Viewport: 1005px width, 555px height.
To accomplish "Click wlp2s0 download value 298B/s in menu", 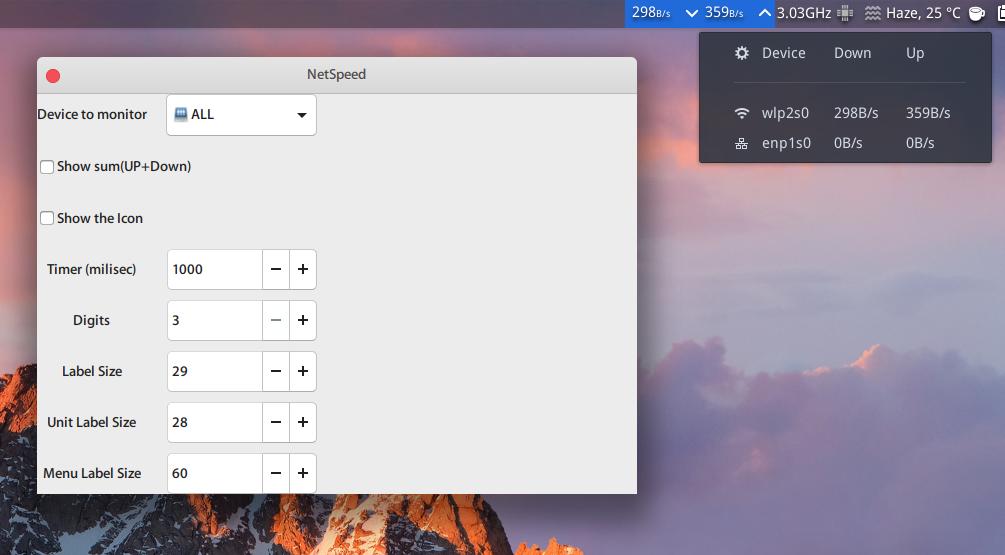I will coord(856,113).
